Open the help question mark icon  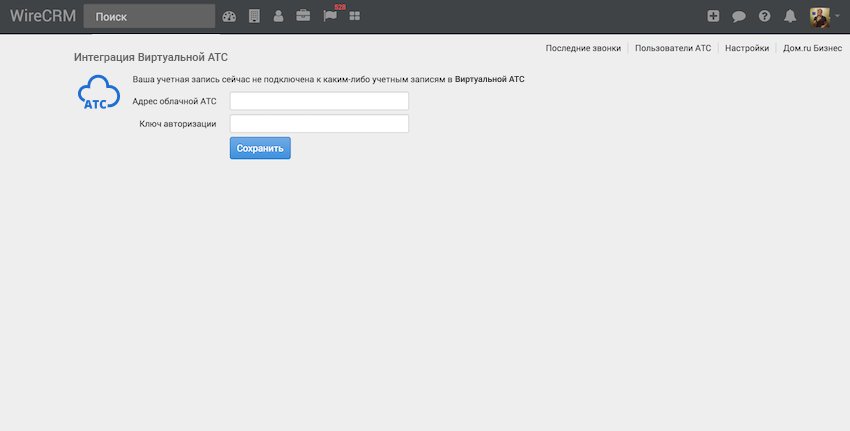point(765,16)
